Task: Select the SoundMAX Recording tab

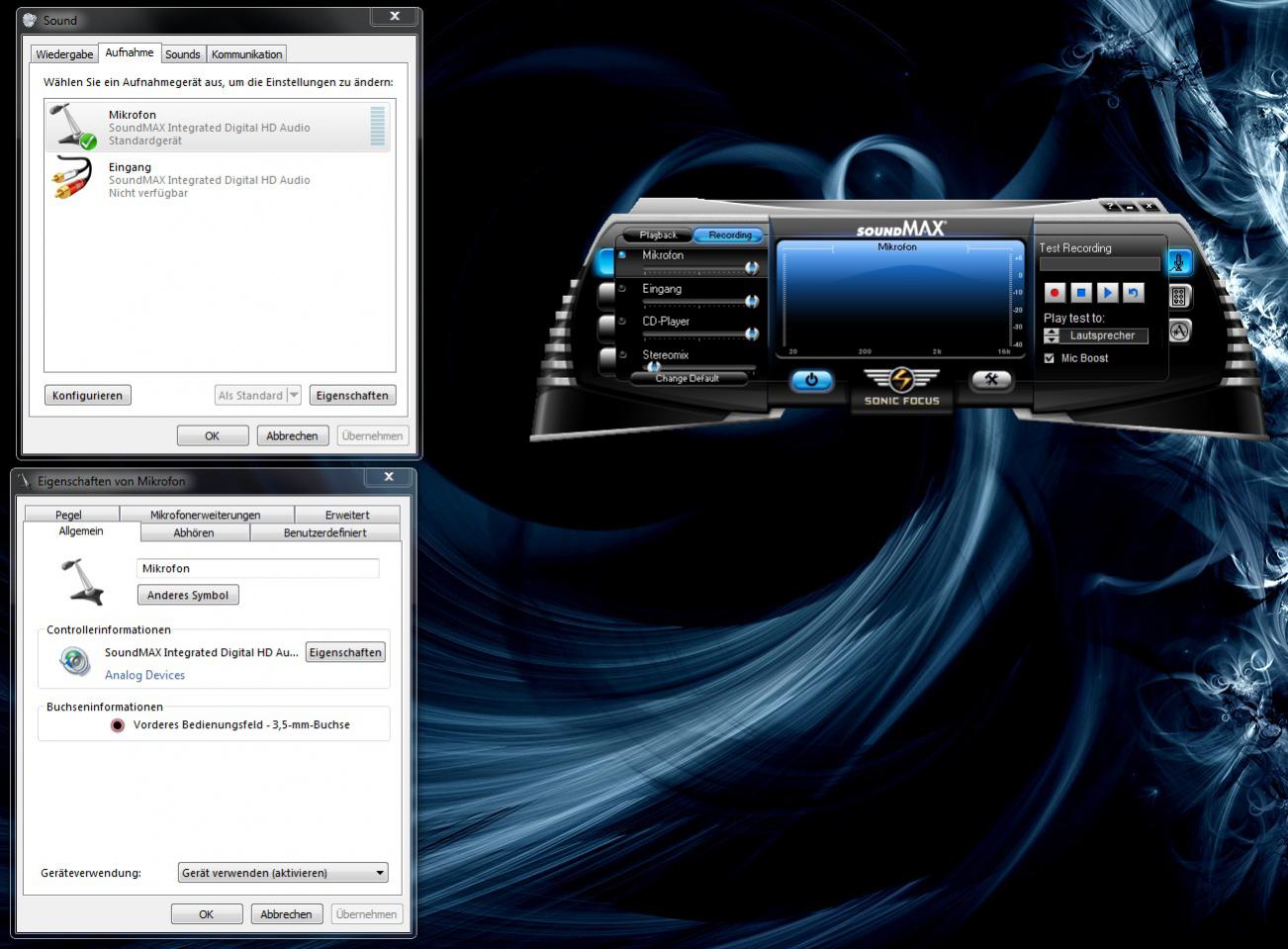Action: (730, 235)
